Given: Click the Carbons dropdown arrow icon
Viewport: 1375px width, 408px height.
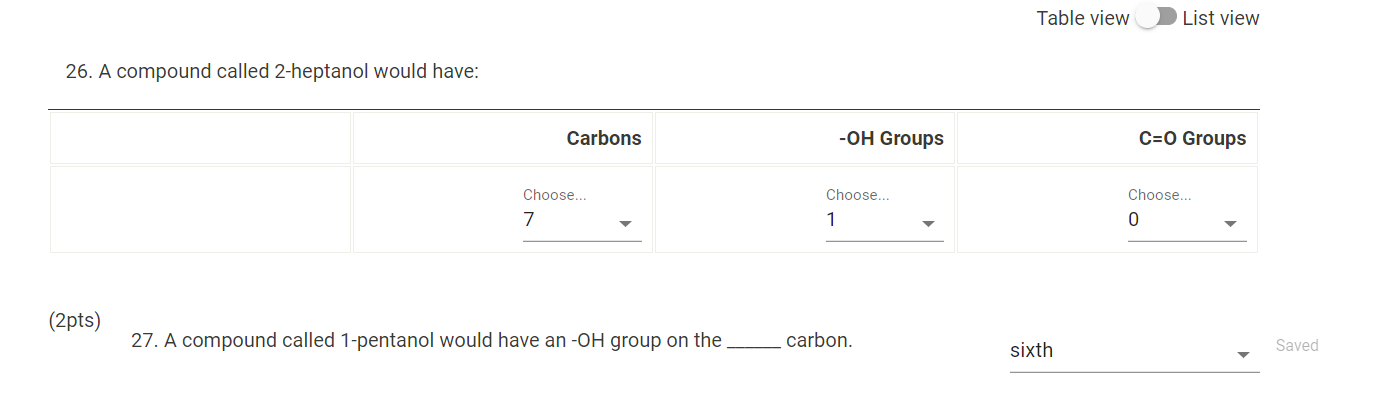Looking at the screenshot, I should pos(625,223).
